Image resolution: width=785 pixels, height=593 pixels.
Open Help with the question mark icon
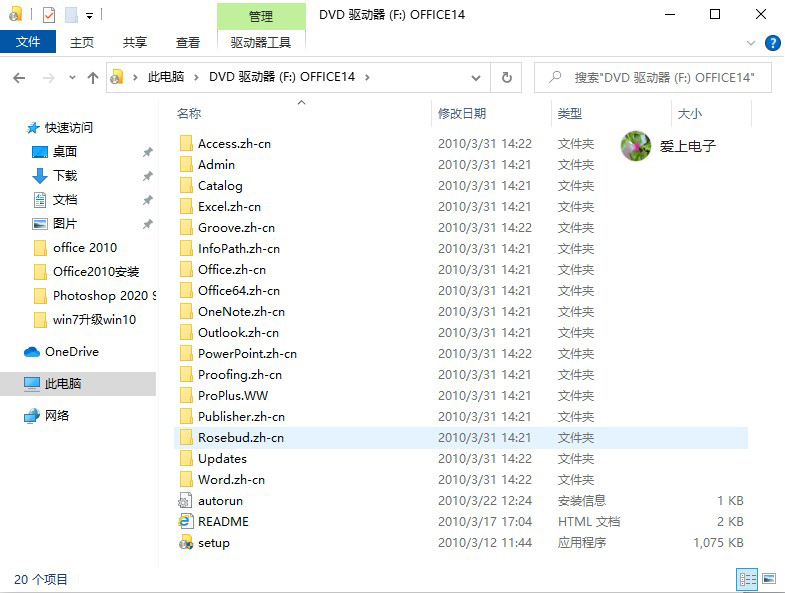coord(772,43)
